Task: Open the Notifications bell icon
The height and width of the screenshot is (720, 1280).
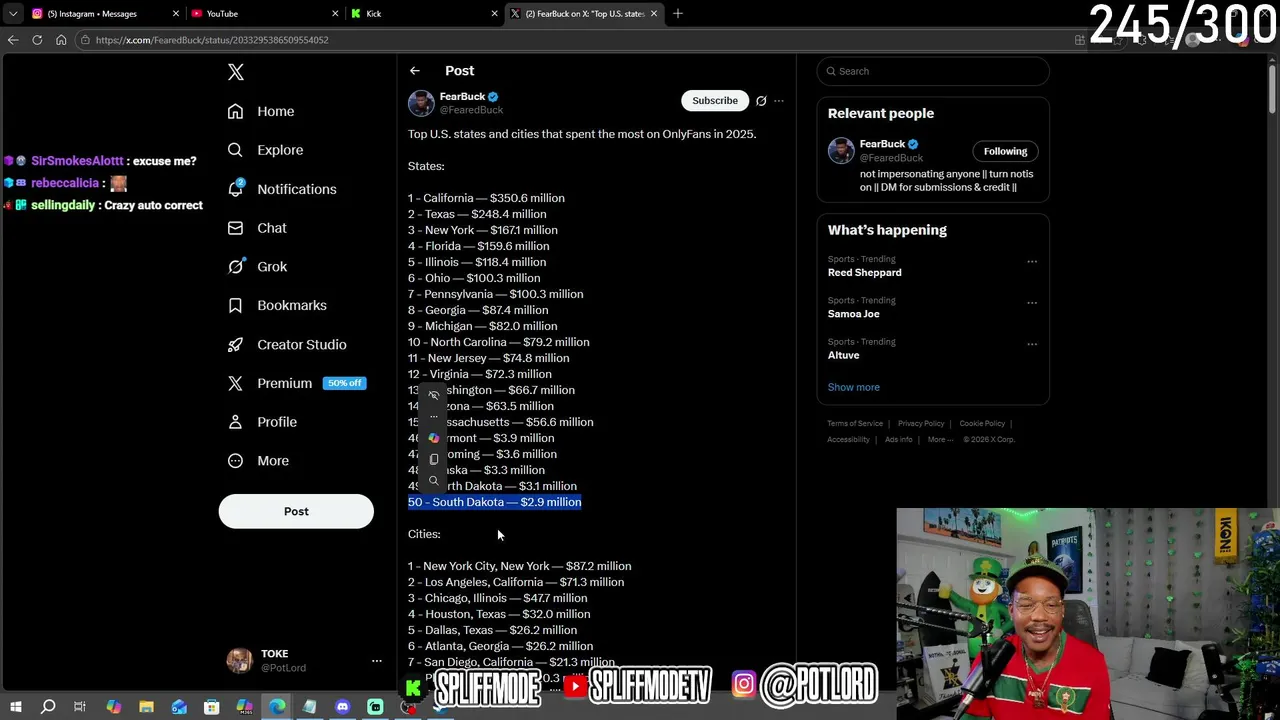Action: (x=235, y=189)
